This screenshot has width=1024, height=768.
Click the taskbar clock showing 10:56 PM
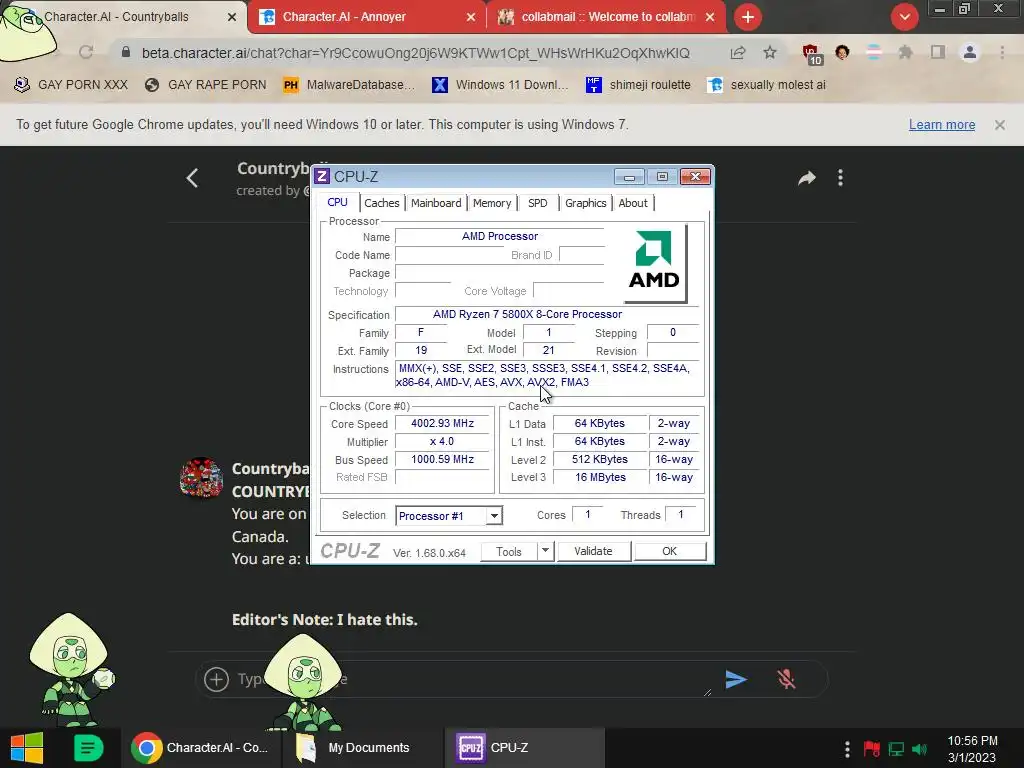[972, 749]
